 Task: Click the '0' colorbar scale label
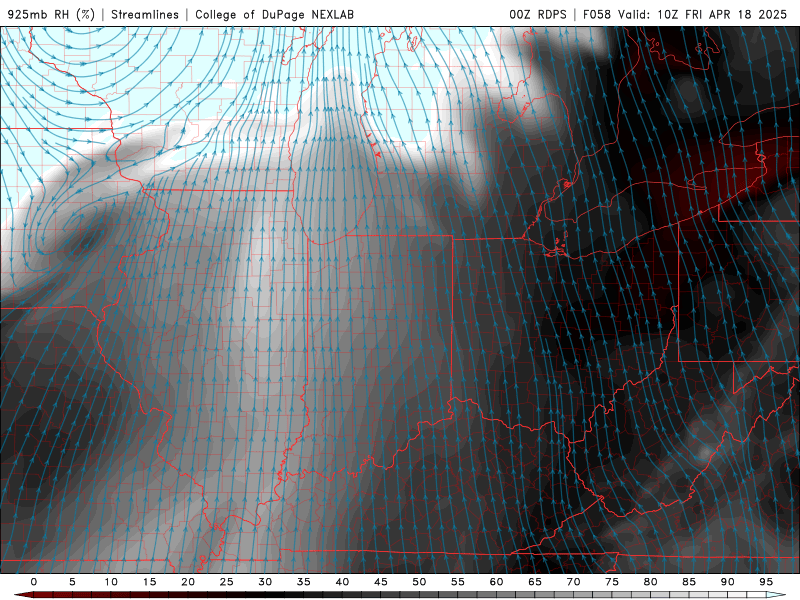34,582
